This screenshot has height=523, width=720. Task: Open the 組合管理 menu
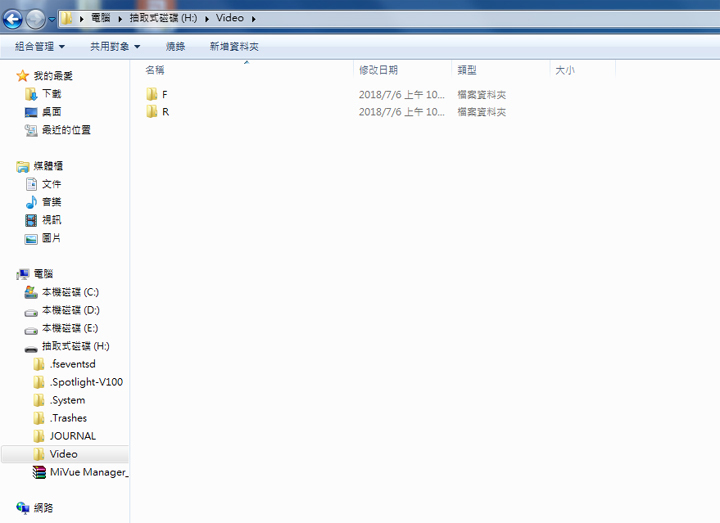[40, 46]
